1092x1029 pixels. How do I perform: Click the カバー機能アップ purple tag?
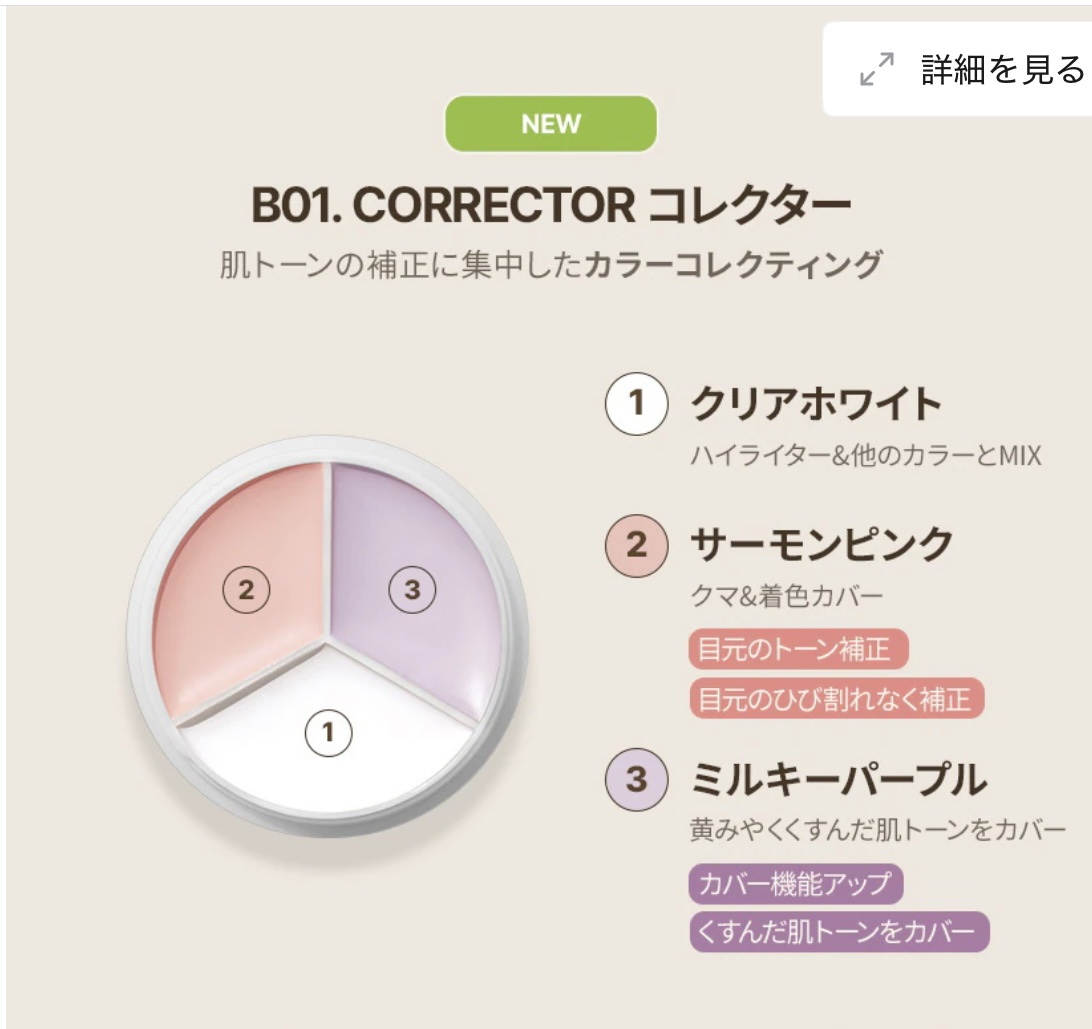point(796,884)
